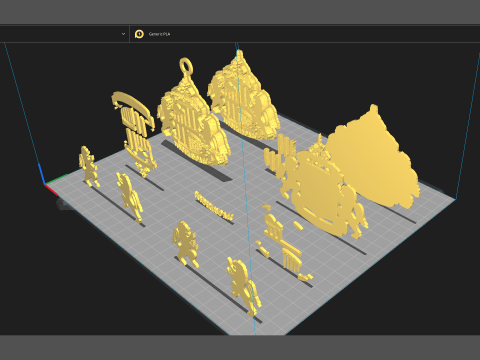Viewport: 480px width, 360px height.
Task: Click the extruder 1 material icon
Action: click(x=139, y=34)
